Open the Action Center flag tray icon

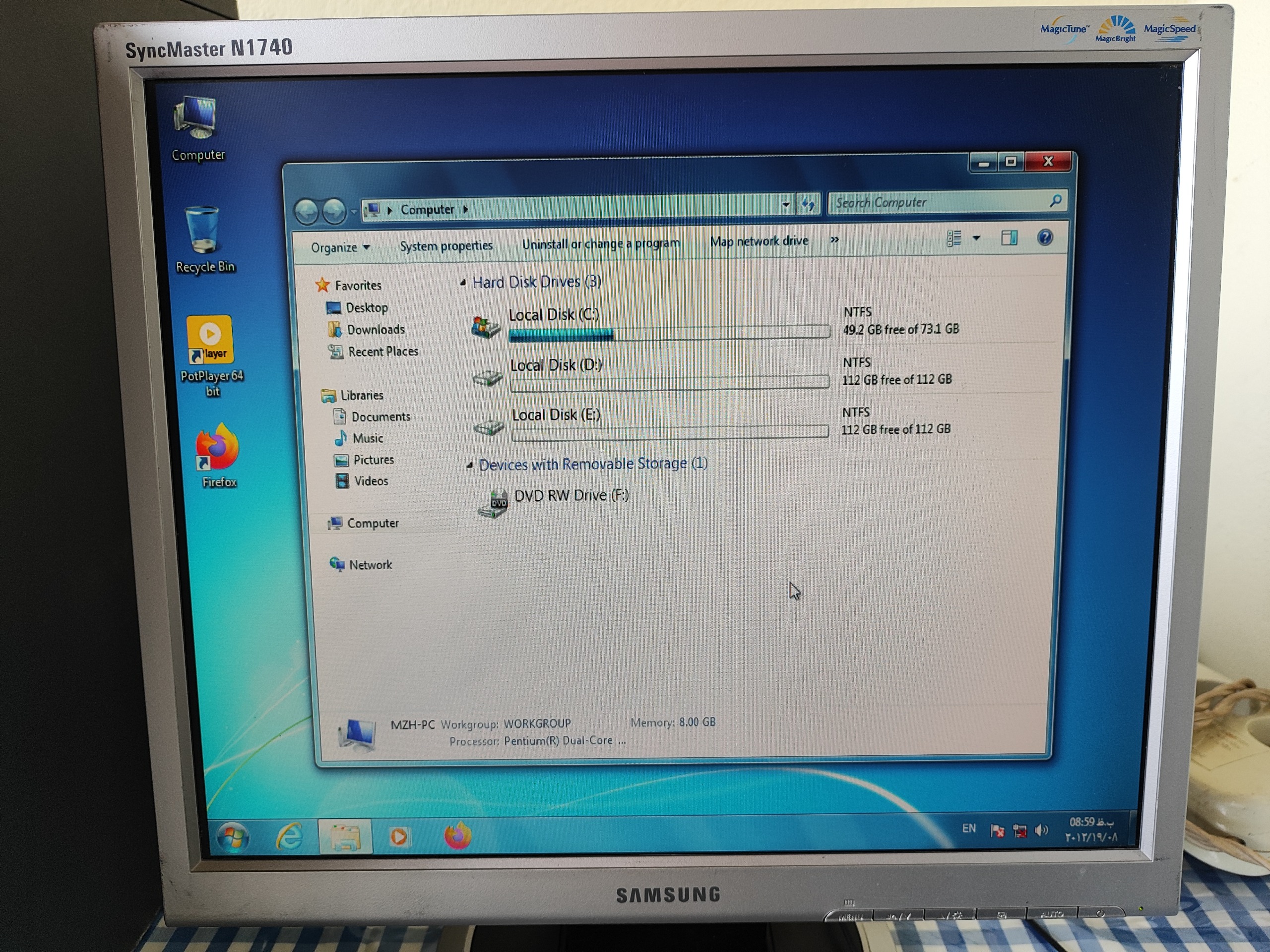pyautogui.click(x=997, y=831)
